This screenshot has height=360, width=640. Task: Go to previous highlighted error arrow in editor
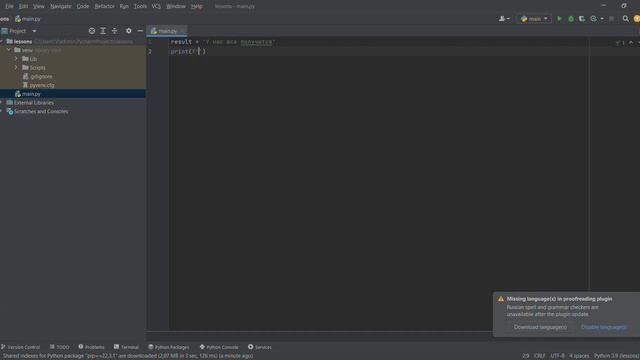[631, 42]
